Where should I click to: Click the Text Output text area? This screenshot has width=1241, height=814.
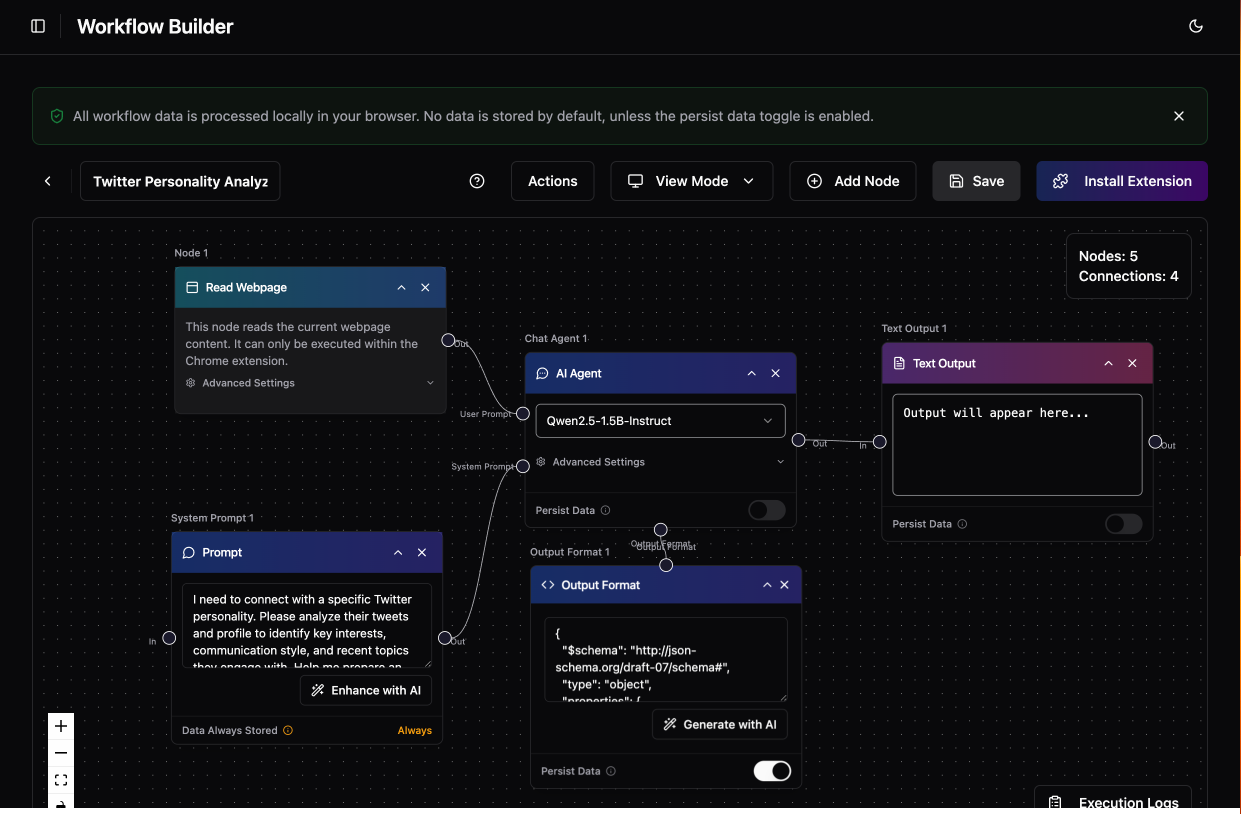[1017, 444]
